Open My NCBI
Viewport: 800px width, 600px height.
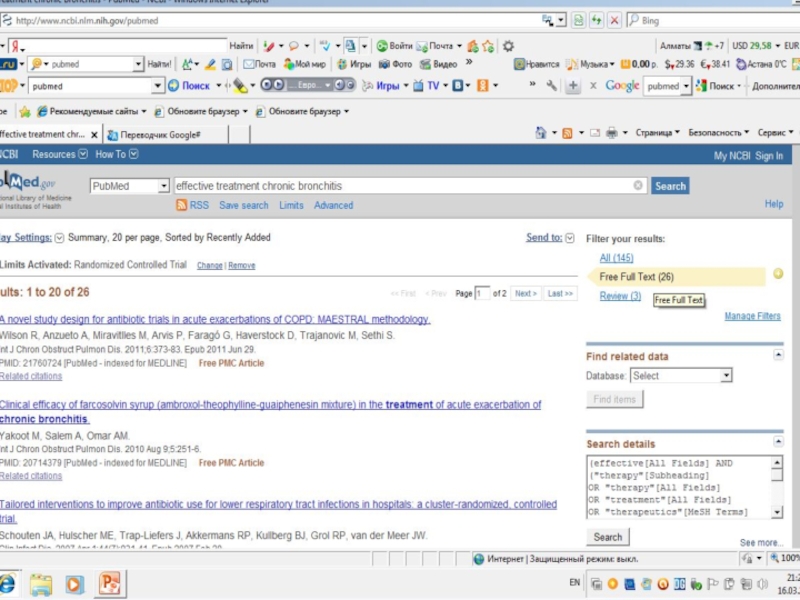(732, 156)
